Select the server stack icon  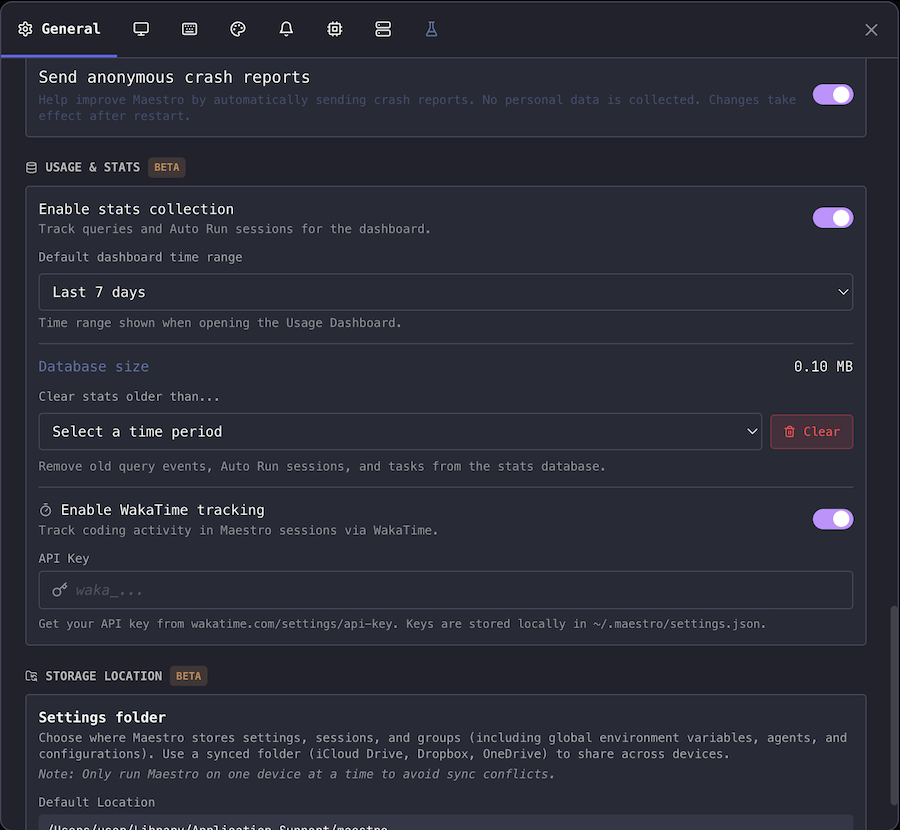point(382,29)
